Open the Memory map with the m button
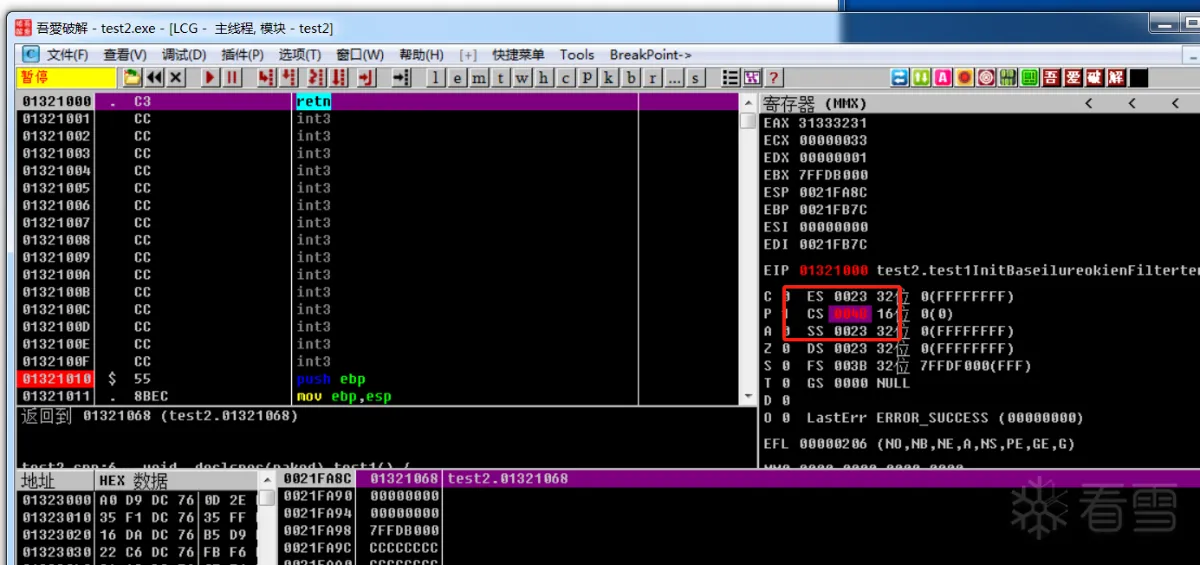This screenshot has height=565, width=1200. pyautogui.click(x=479, y=77)
